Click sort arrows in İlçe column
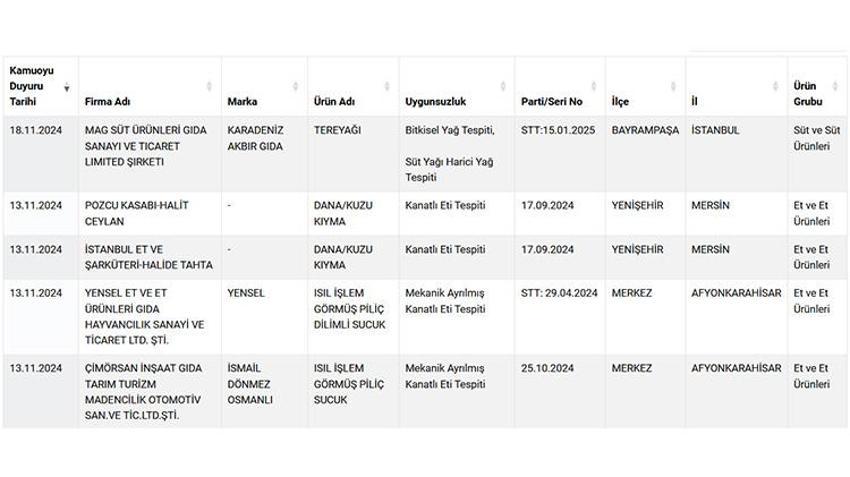The height and width of the screenshot is (477, 850). (x=673, y=86)
